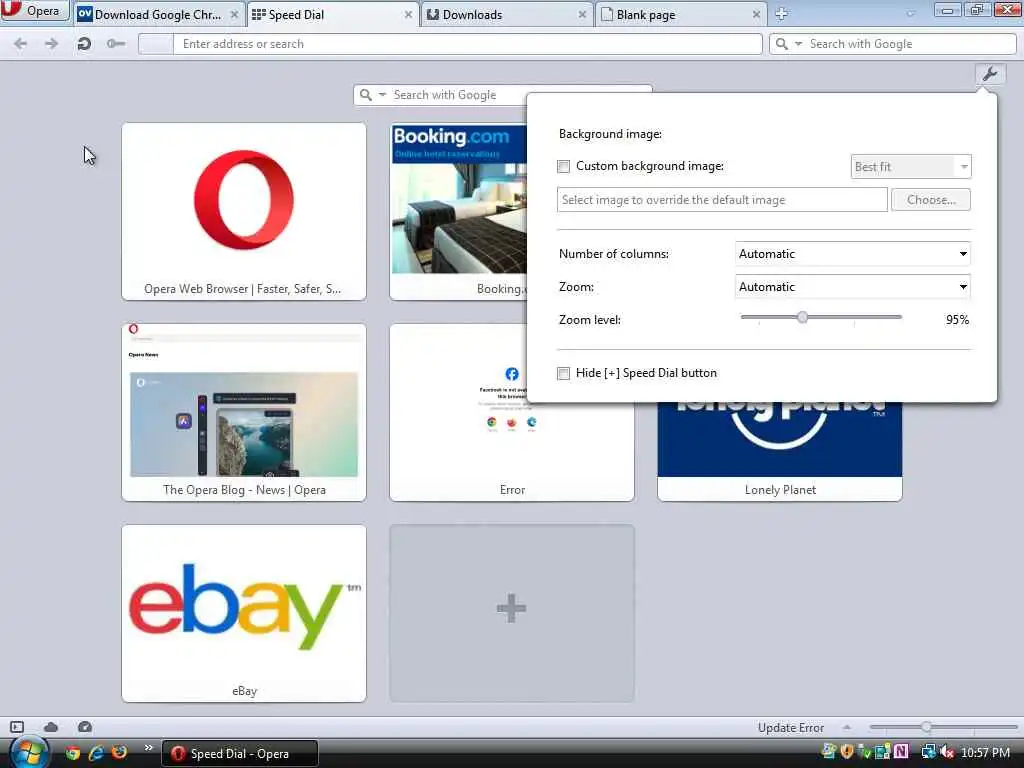Open the Booking.com speed dial
The width and height of the screenshot is (1024, 768).
458,211
